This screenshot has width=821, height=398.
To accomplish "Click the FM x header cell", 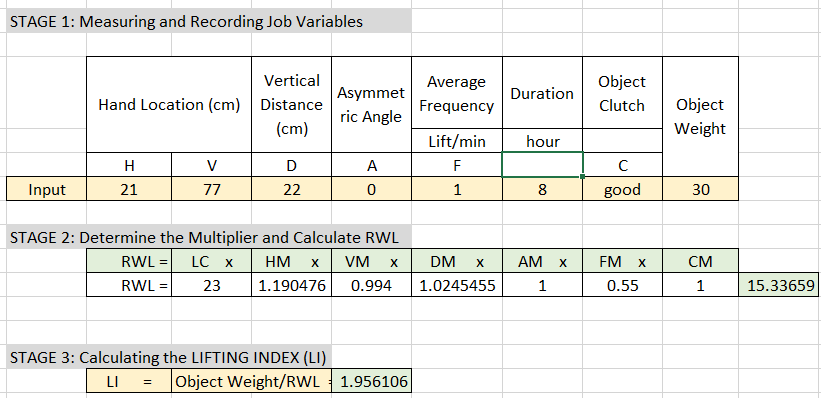I will click(622, 261).
